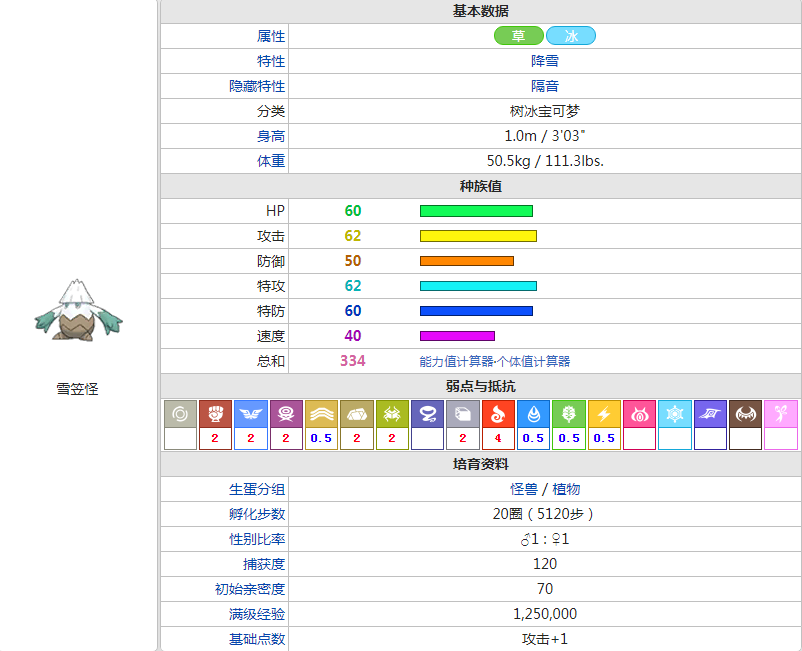The height and width of the screenshot is (651, 802).
Task: Click the Normal type icon
Action: coord(180,414)
